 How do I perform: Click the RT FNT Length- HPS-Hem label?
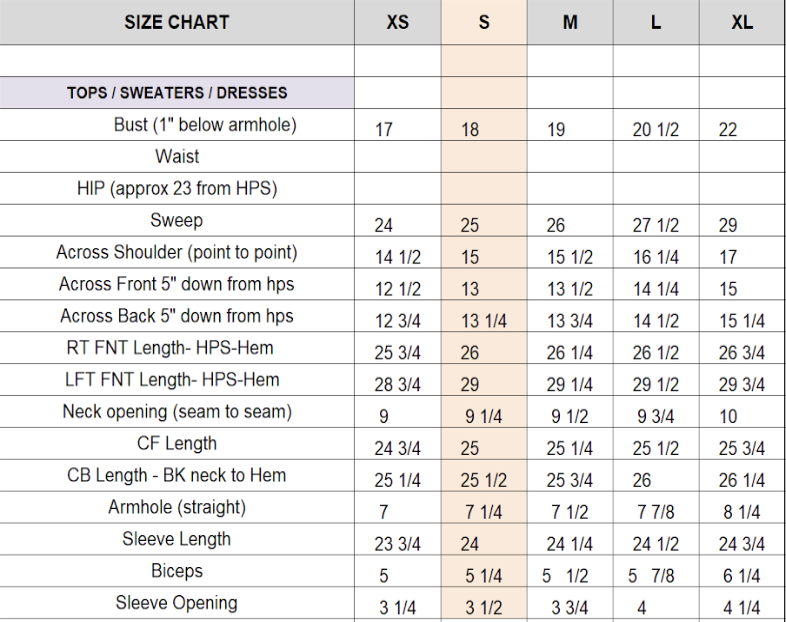tap(170, 348)
